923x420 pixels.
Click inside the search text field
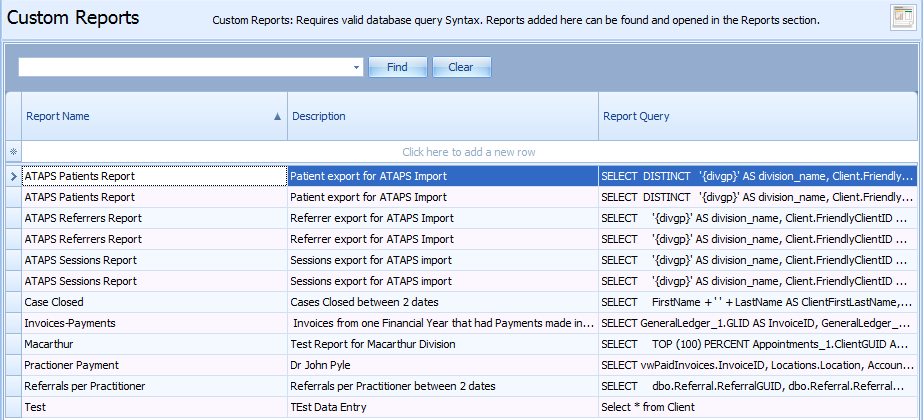[185, 68]
